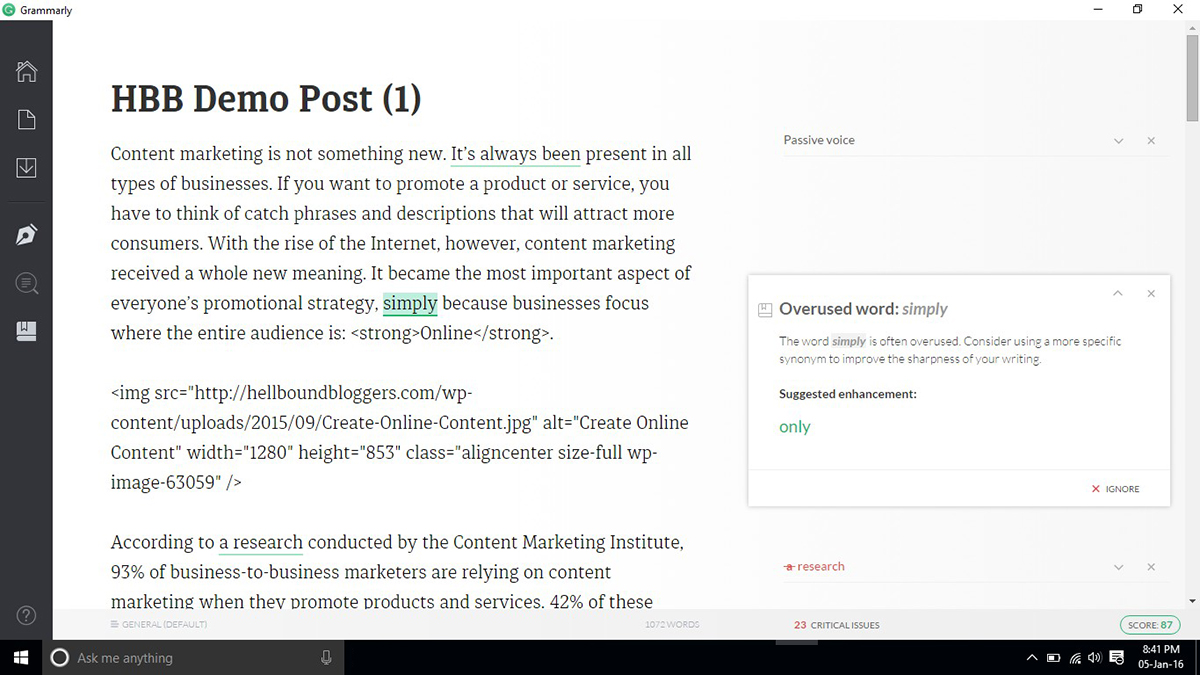Open the help question mark icon

click(26, 614)
